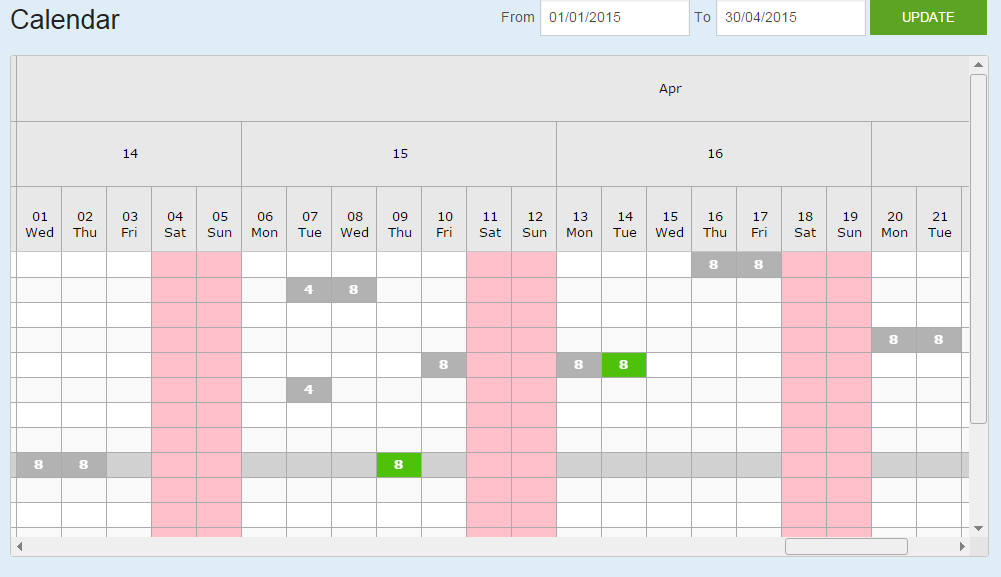Open the gray 8 entry on Wed 01
This screenshot has height=577, width=1001.
[x=39, y=465]
